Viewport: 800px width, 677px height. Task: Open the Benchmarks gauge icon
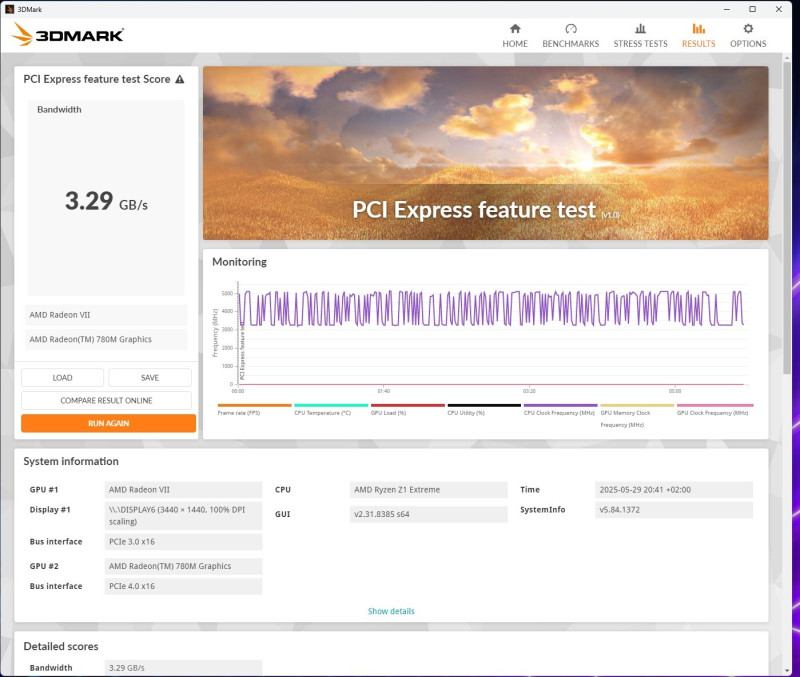point(570,29)
